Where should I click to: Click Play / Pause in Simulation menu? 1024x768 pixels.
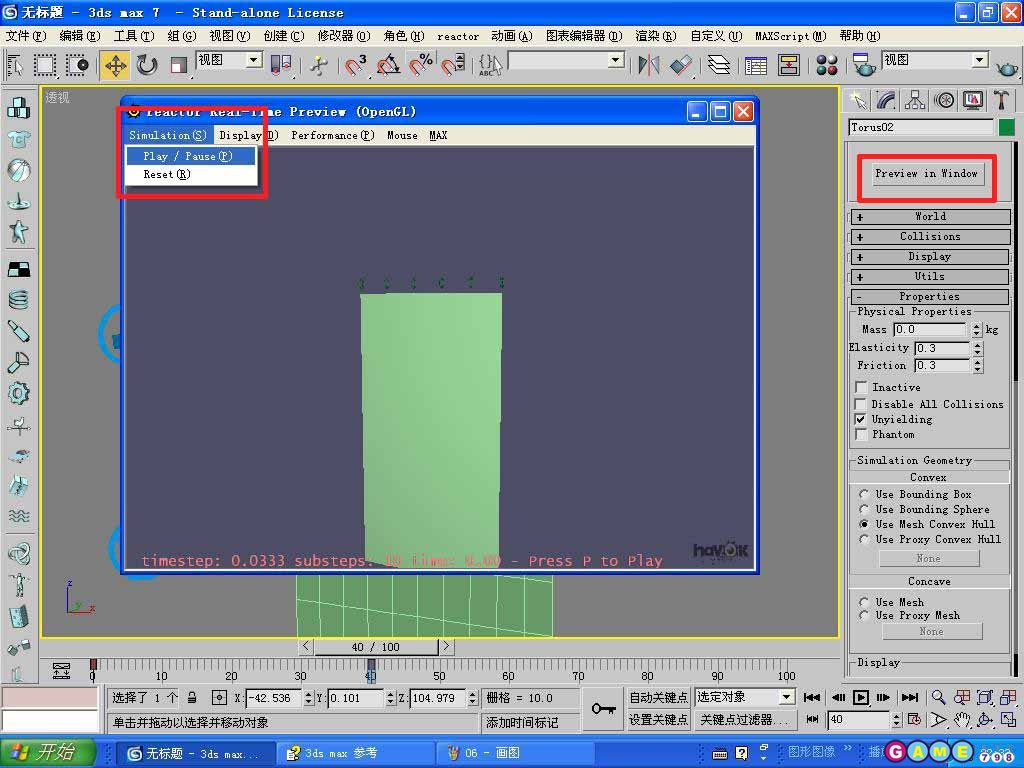(x=190, y=156)
